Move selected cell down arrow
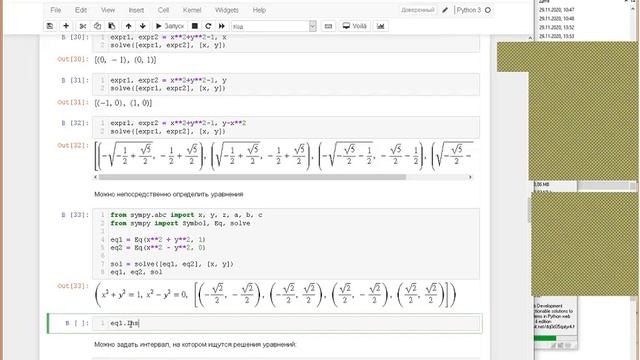The height and width of the screenshot is (360, 640). 142,26
